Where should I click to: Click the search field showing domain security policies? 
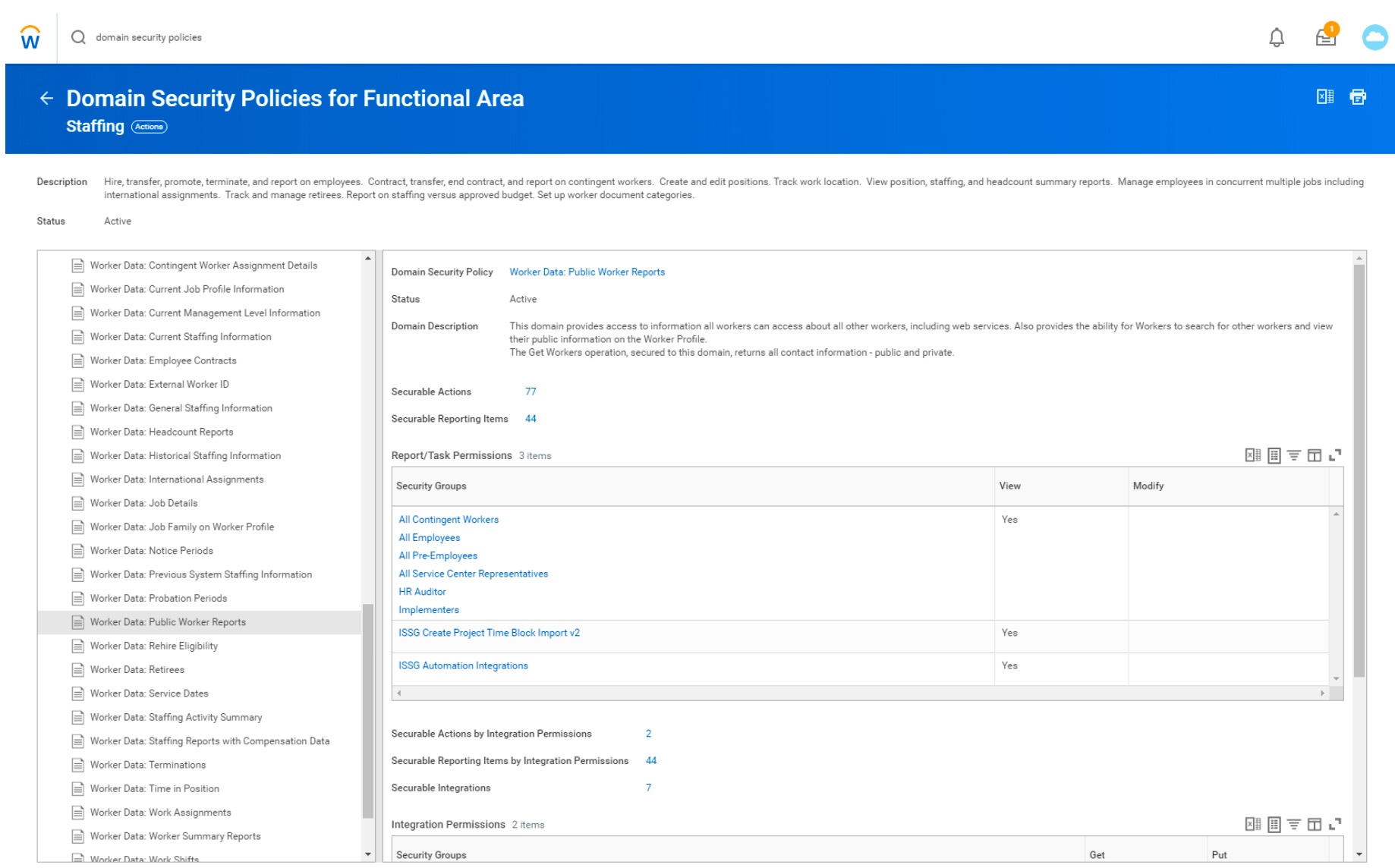[x=149, y=36]
